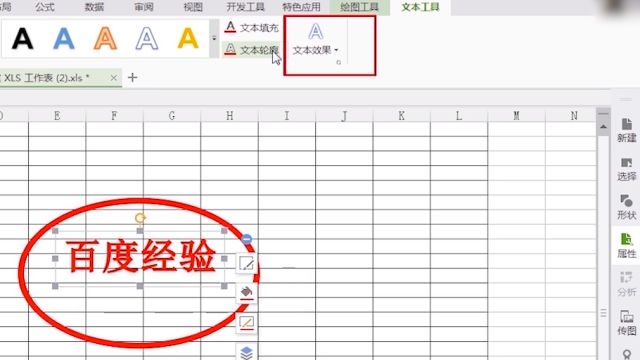The width and height of the screenshot is (640, 360).
Task: Apply blue WordArt text style preset
Action: [64, 39]
